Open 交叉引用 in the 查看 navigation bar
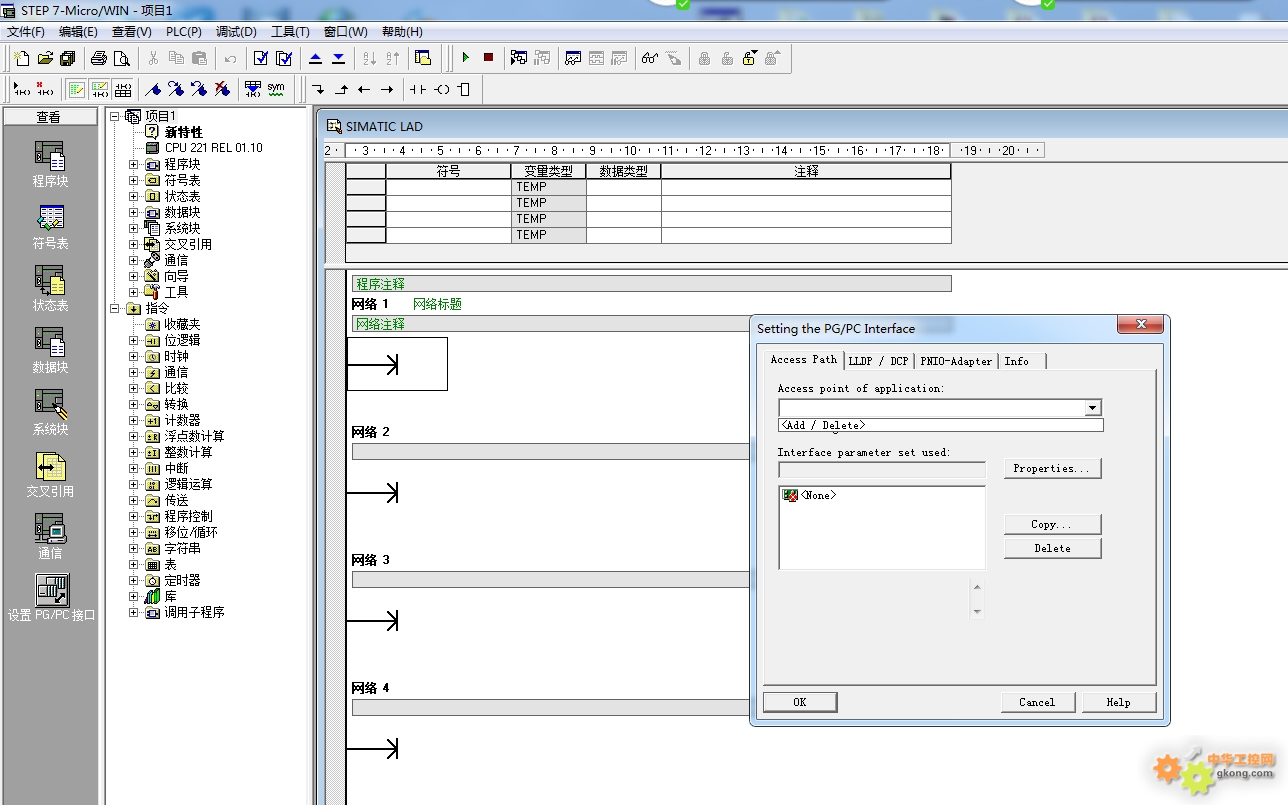 coord(50,474)
